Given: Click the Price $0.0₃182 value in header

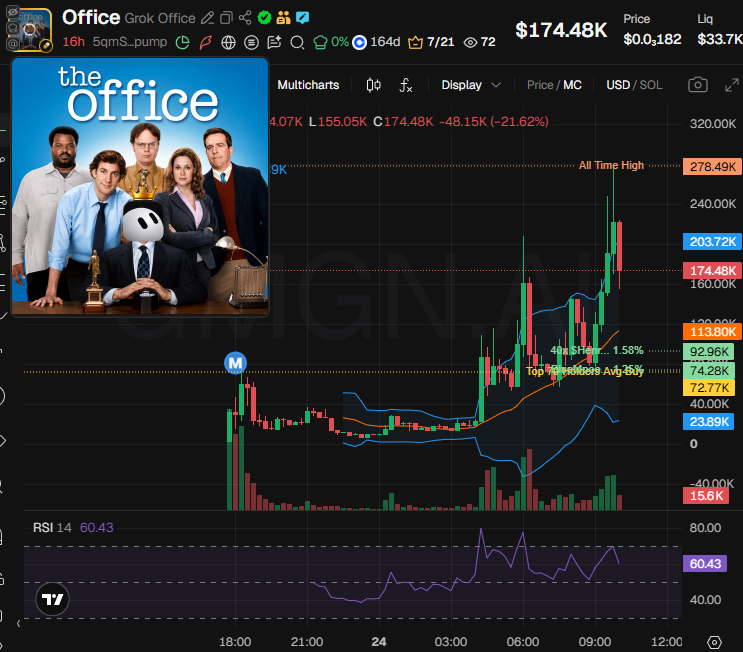Looking at the screenshot, I should (x=652, y=39).
